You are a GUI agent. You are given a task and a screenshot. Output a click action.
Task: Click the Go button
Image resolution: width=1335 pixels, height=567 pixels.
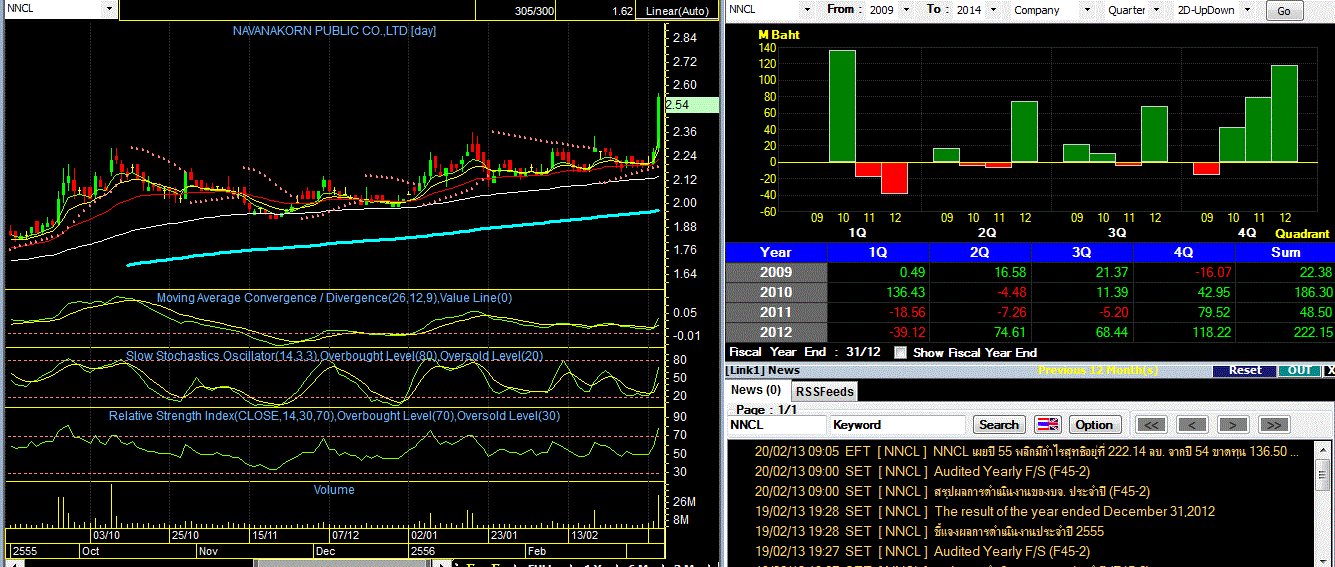click(x=1284, y=11)
